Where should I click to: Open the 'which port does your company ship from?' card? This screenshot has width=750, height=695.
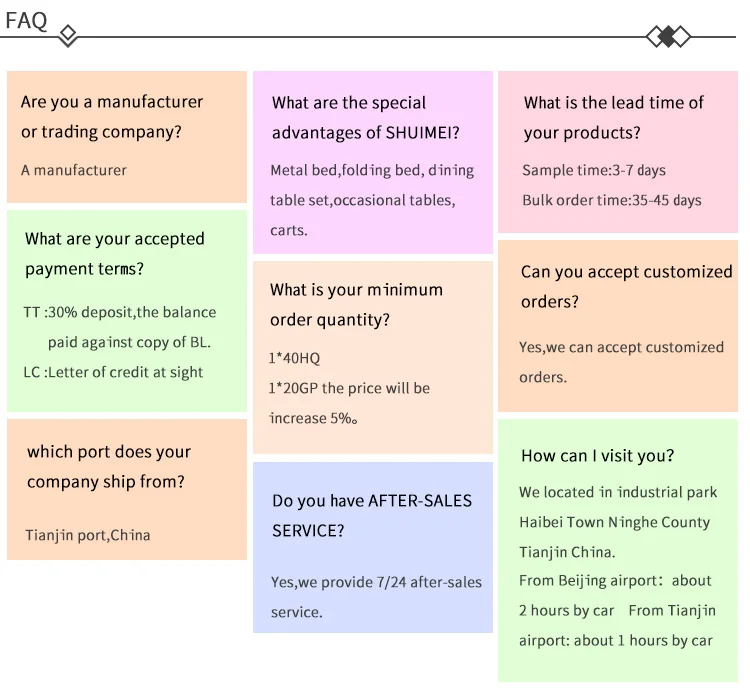[x=127, y=489]
